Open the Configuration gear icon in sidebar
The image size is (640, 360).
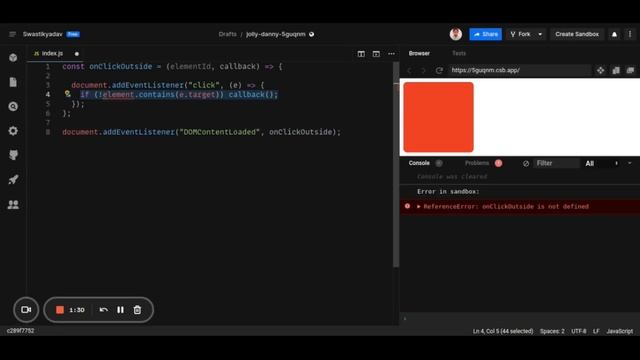point(13,131)
